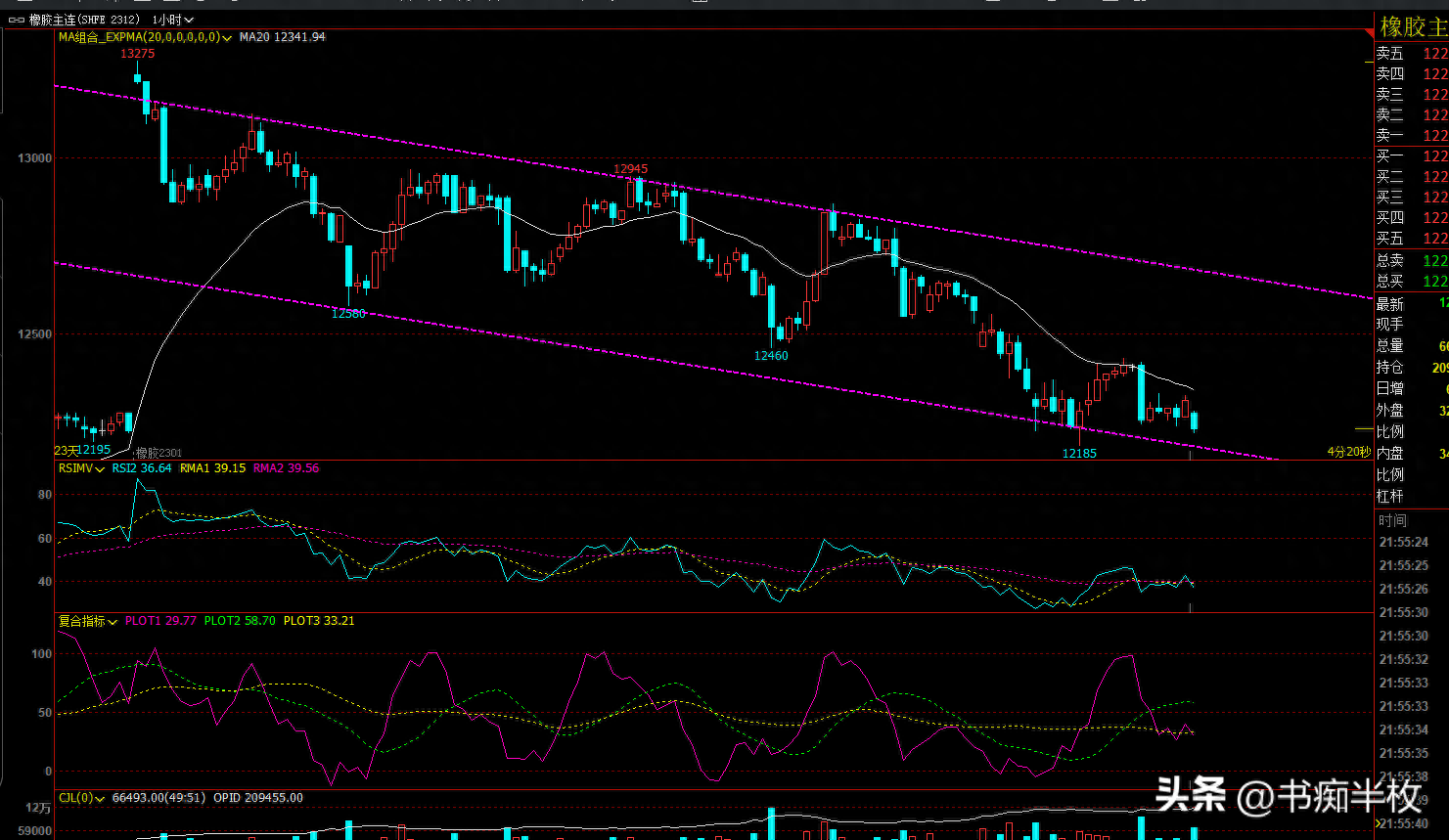Select the 买二 order book row
Screen dimensions: 1449x840
coord(1412,177)
